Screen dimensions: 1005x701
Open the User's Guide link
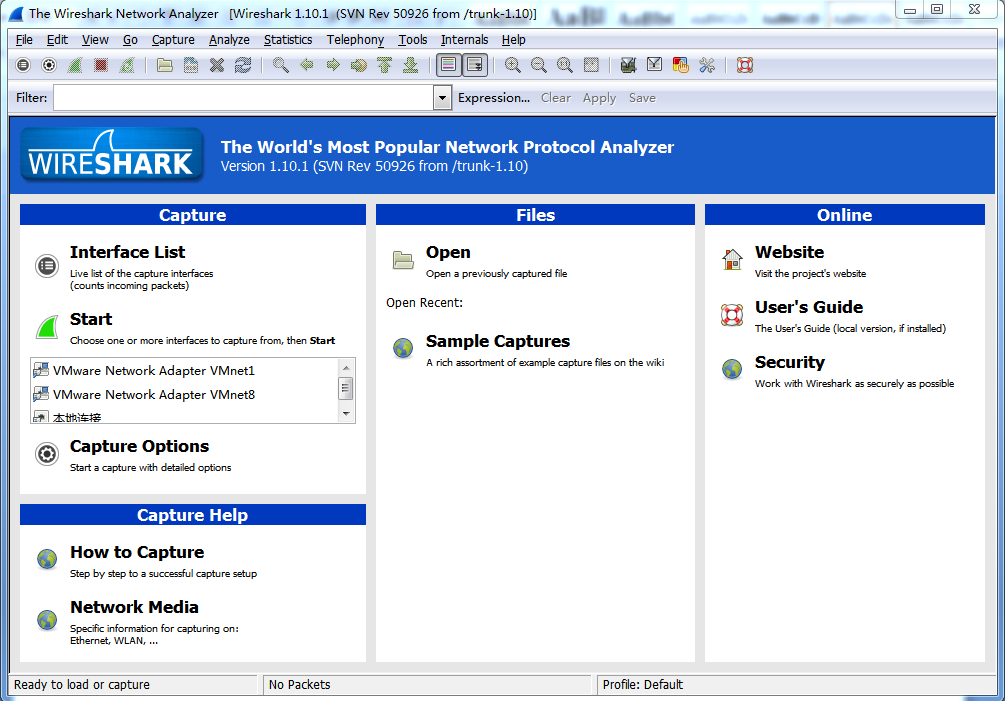click(x=809, y=308)
